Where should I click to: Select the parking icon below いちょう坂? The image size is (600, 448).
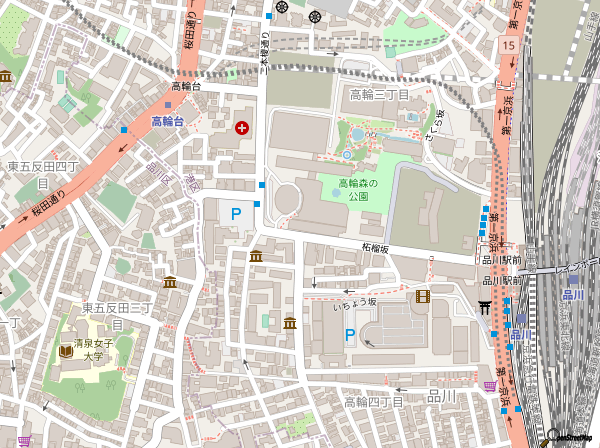click(350, 334)
